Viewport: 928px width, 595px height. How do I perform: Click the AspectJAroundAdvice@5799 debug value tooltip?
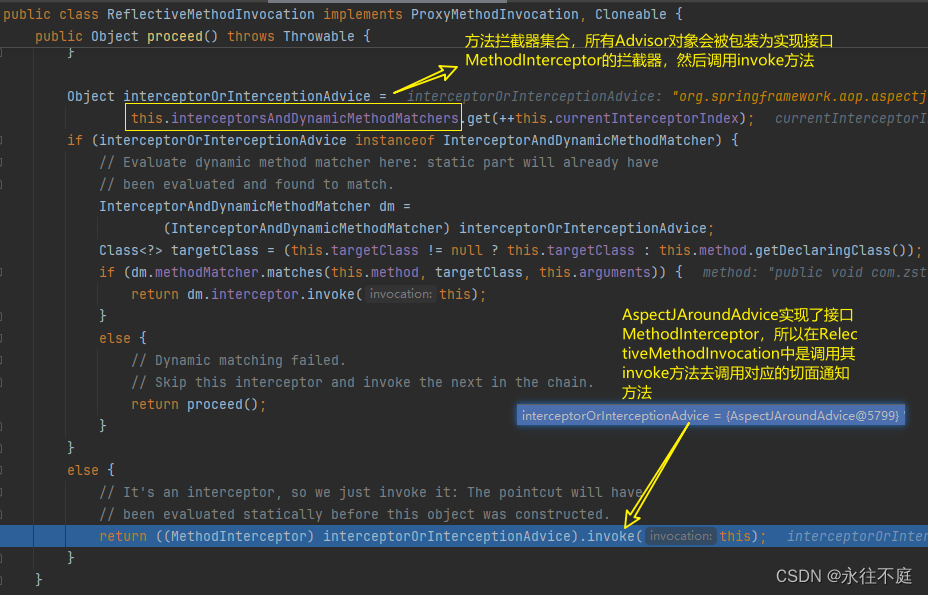coord(710,416)
